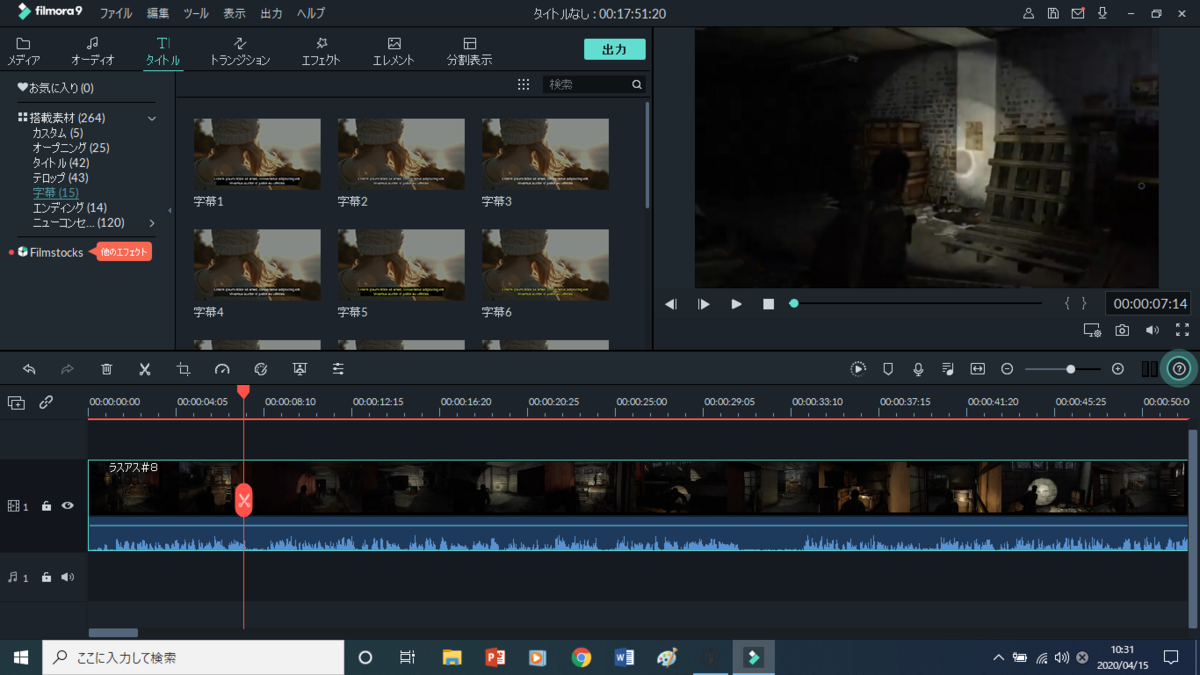Click the add track icon
Screen dimensions: 1200x675
(x=16, y=402)
